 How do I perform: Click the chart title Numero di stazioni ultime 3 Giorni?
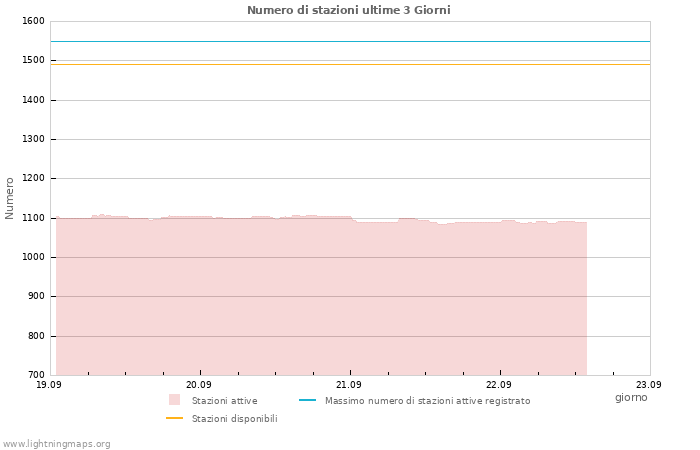[349, 10]
